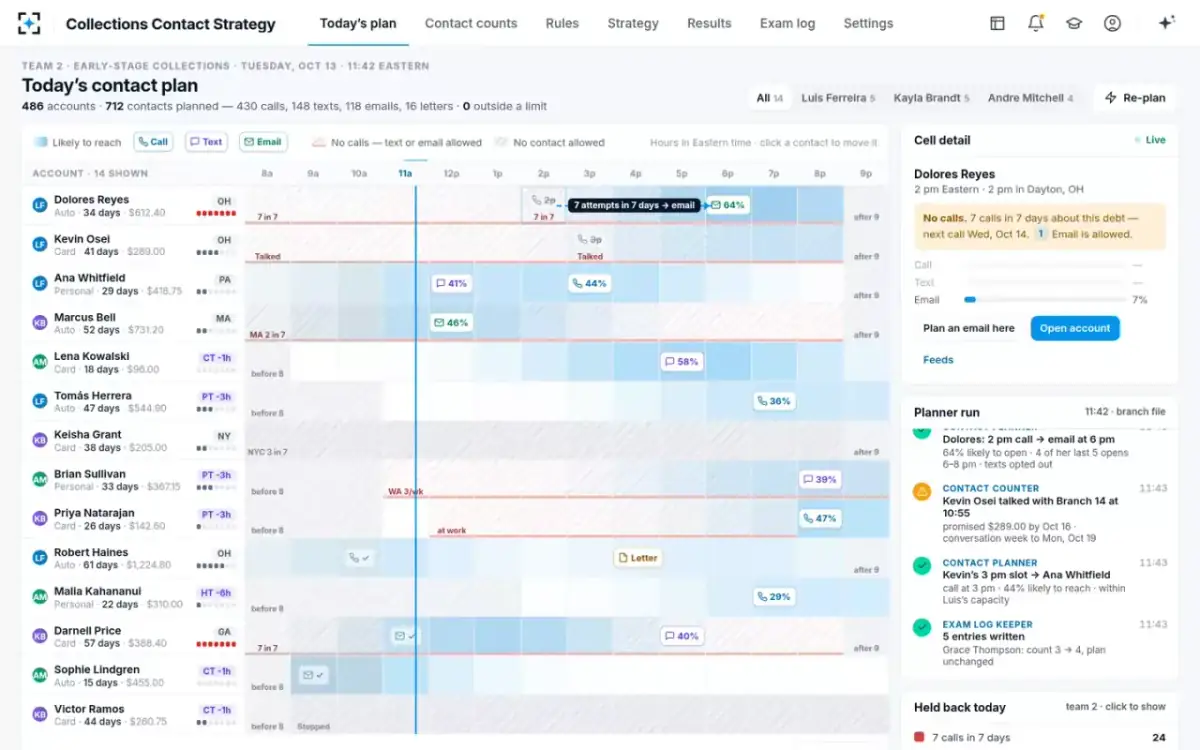1200x750 pixels.
Task: Toggle the Call channel filter
Action: (153, 142)
